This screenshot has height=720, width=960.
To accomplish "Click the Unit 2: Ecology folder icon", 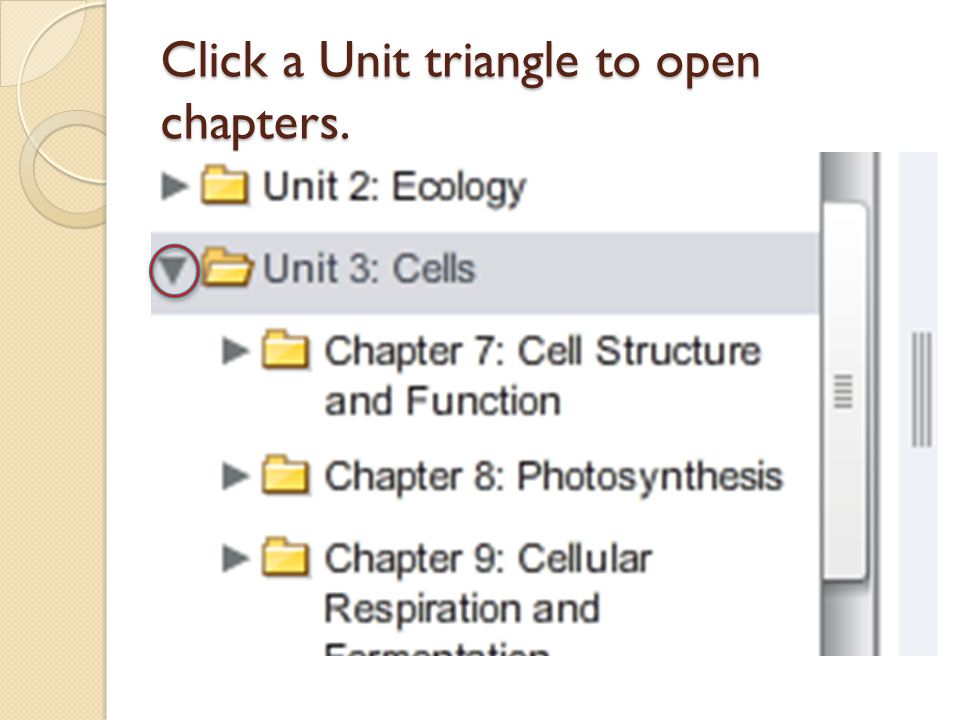I will click(225, 184).
